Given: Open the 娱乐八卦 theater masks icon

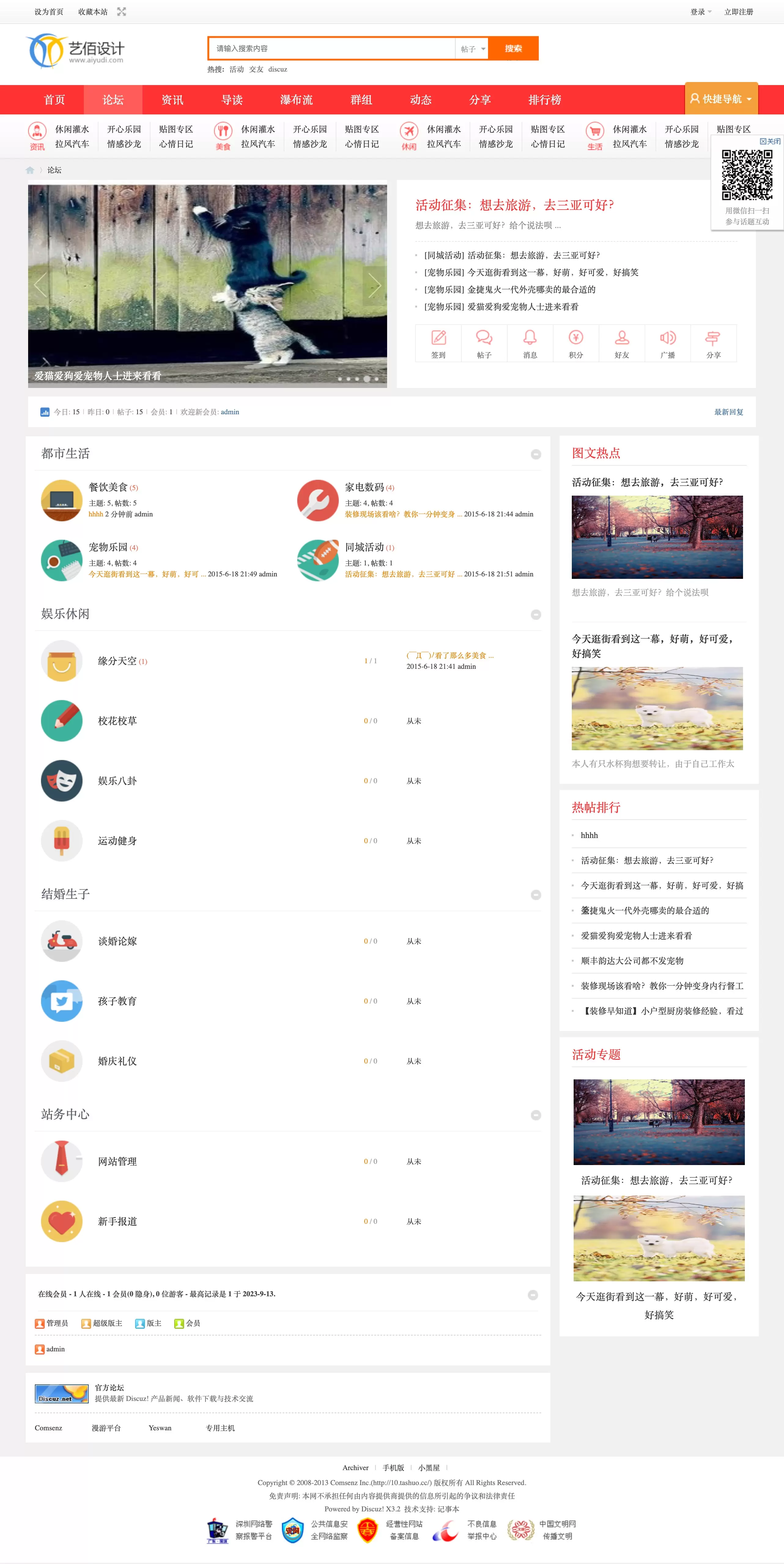Looking at the screenshot, I should coord(61,781).
